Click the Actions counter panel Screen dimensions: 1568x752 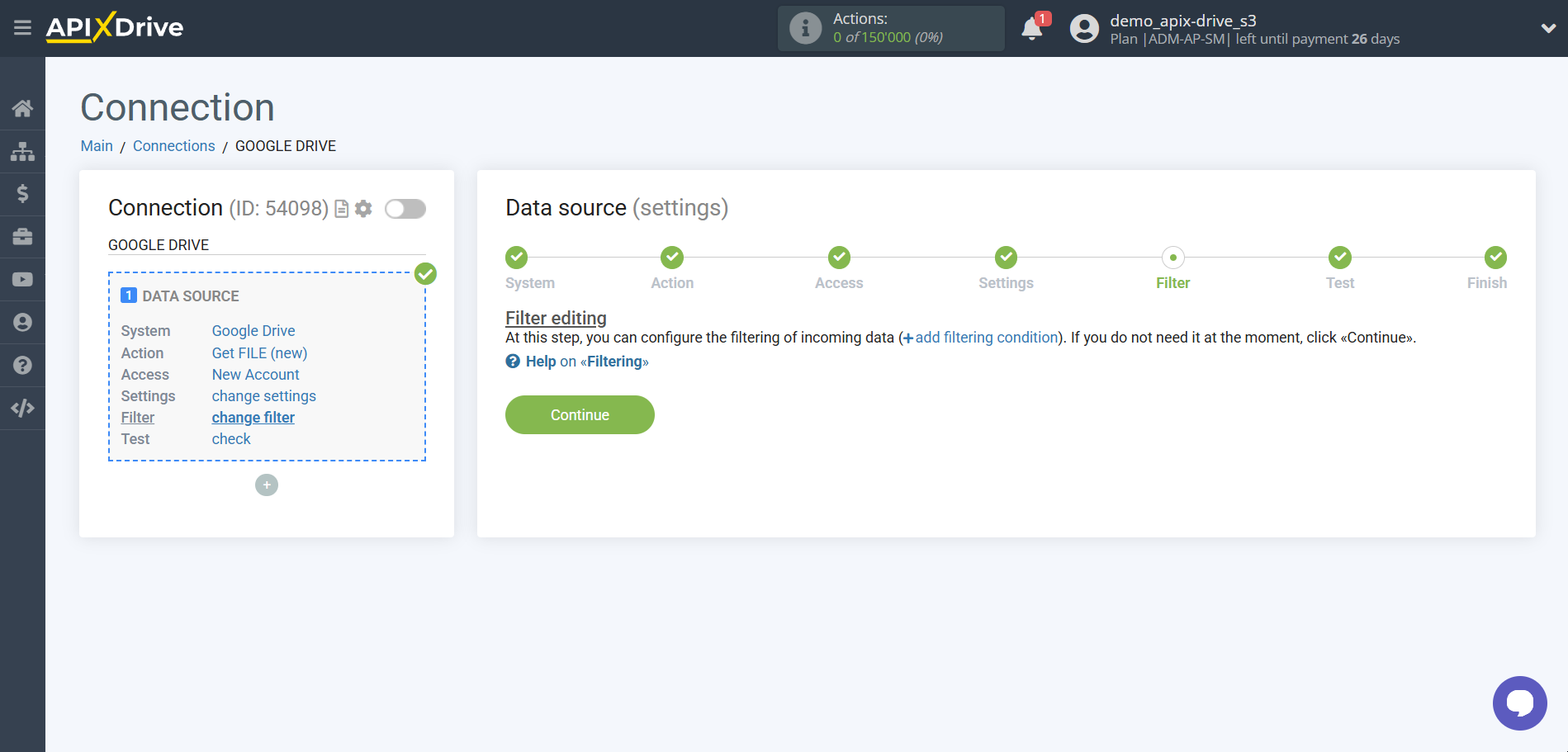tap(891, 28)
